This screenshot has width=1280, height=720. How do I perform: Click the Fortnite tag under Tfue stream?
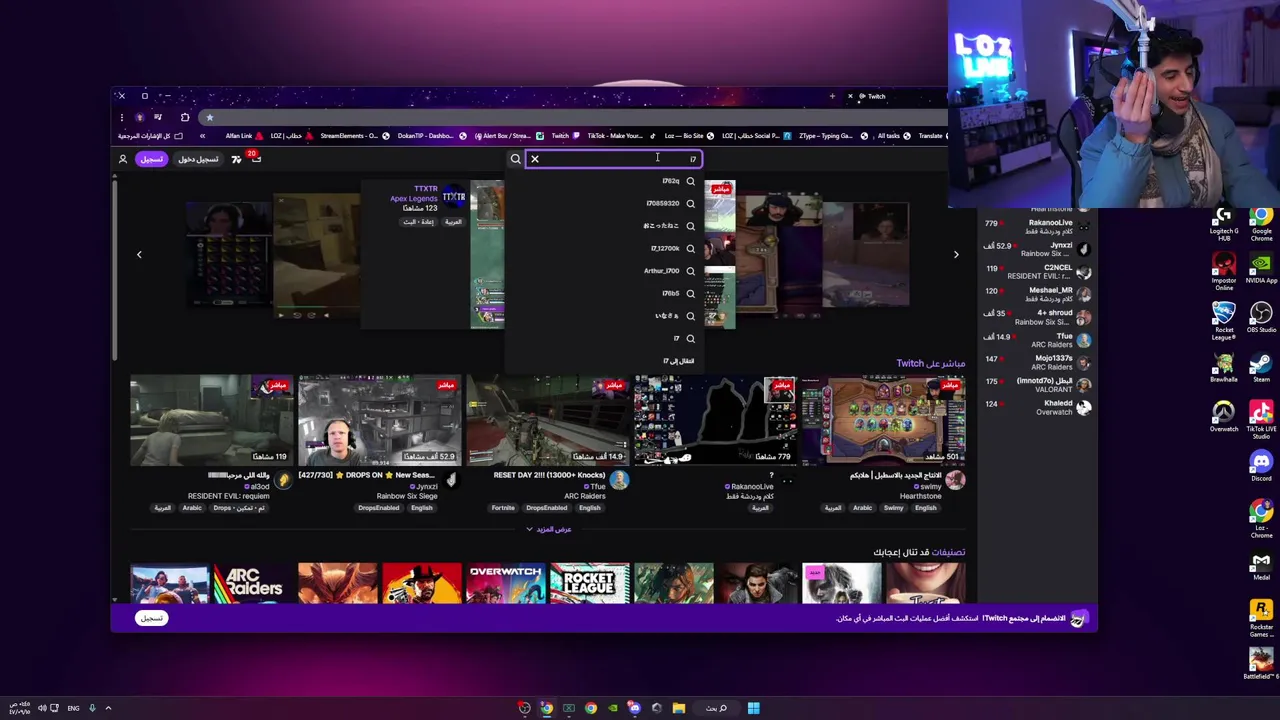[x=503, y=508]
